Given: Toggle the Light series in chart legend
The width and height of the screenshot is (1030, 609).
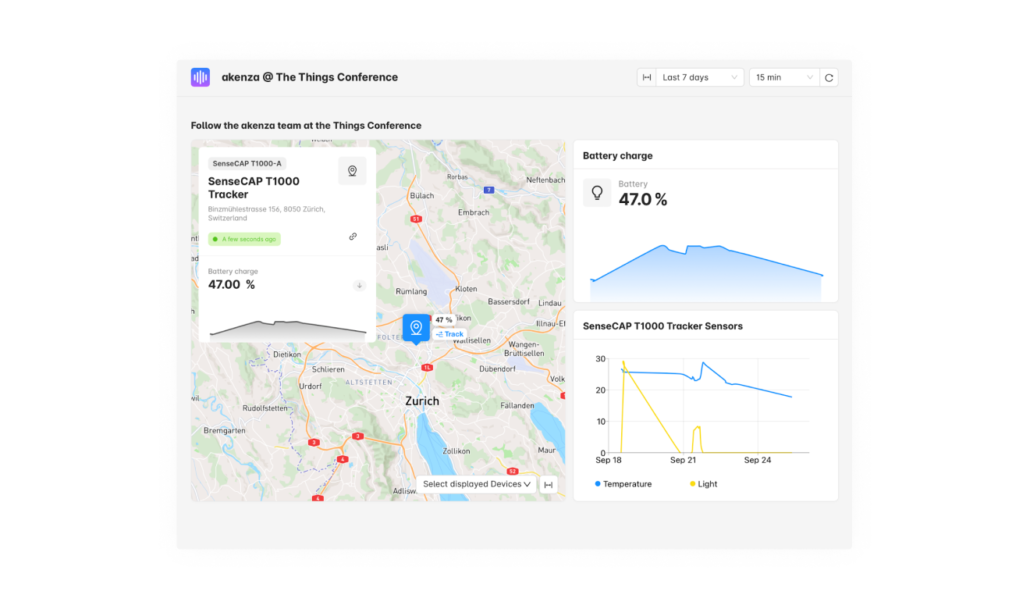Looking at the screenshot, I should [x=703, y=484].
